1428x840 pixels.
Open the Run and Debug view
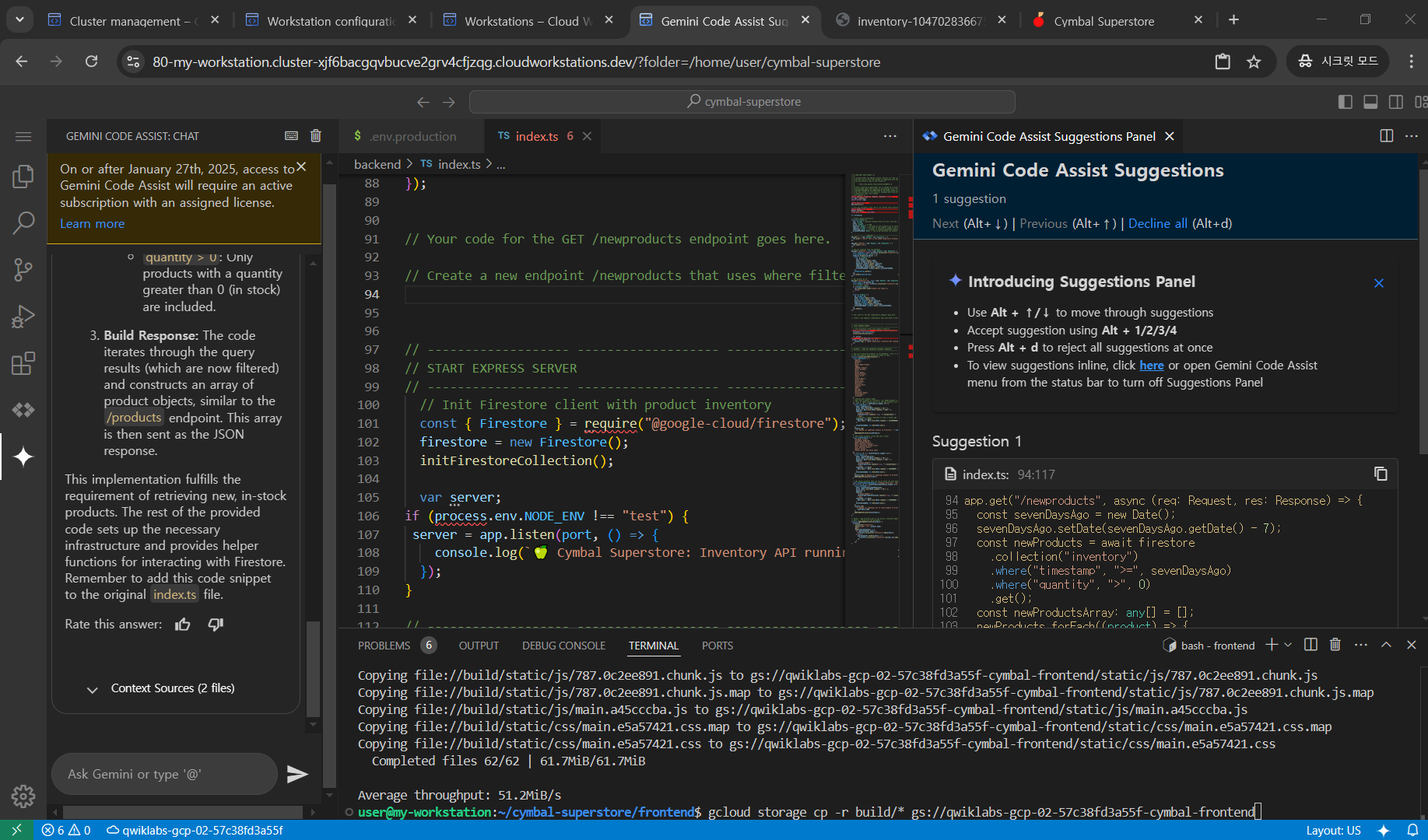(23, 317)
